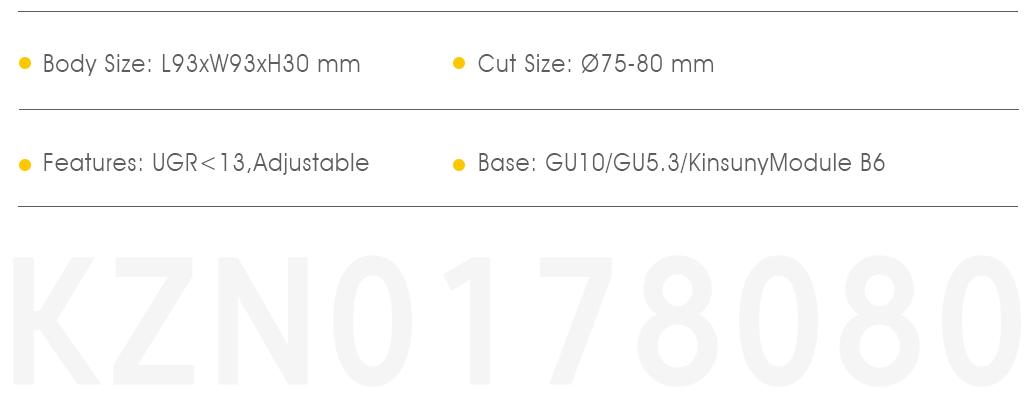Click the yellow bullet beside Base
1034x418 pixels.
[459, 165]
